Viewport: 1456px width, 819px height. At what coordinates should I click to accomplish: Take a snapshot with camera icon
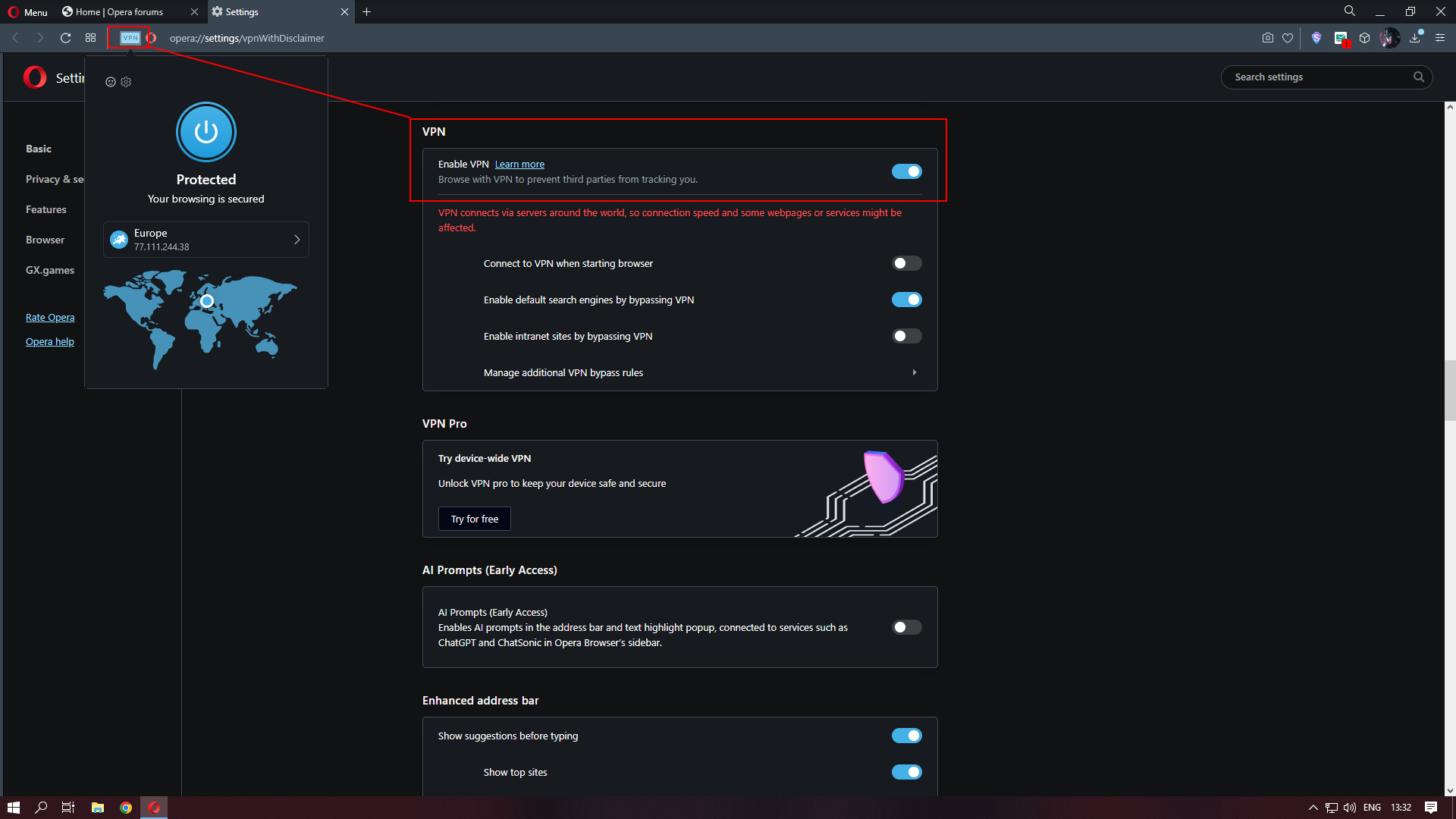coord(1267,38)
